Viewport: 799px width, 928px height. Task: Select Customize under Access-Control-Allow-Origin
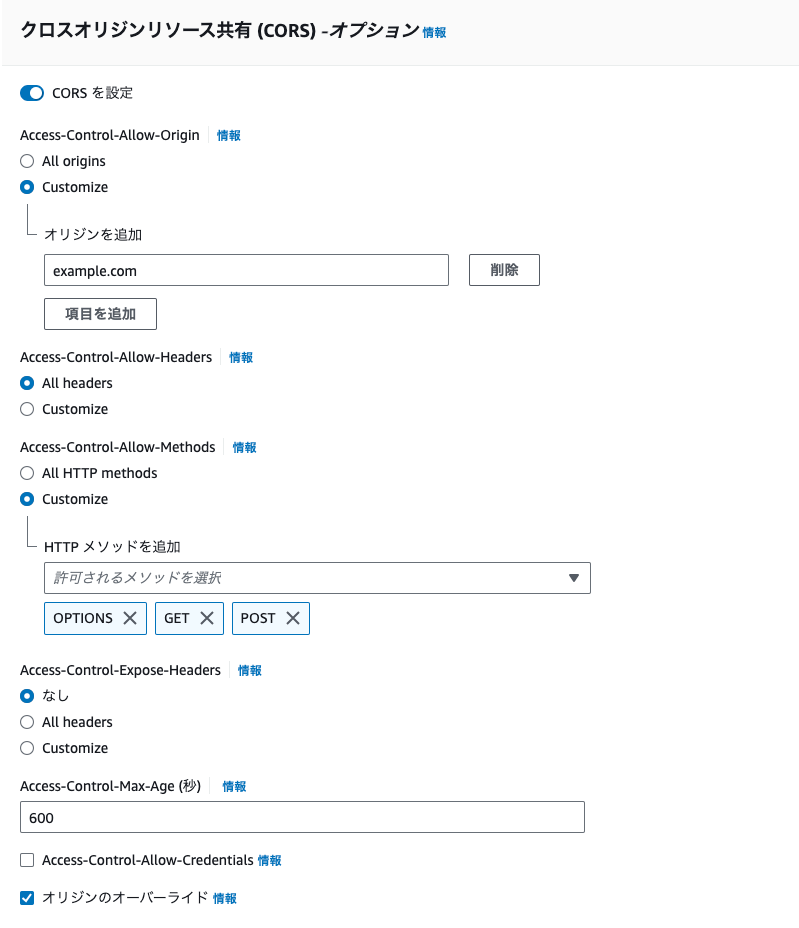[x=27, y=187]
